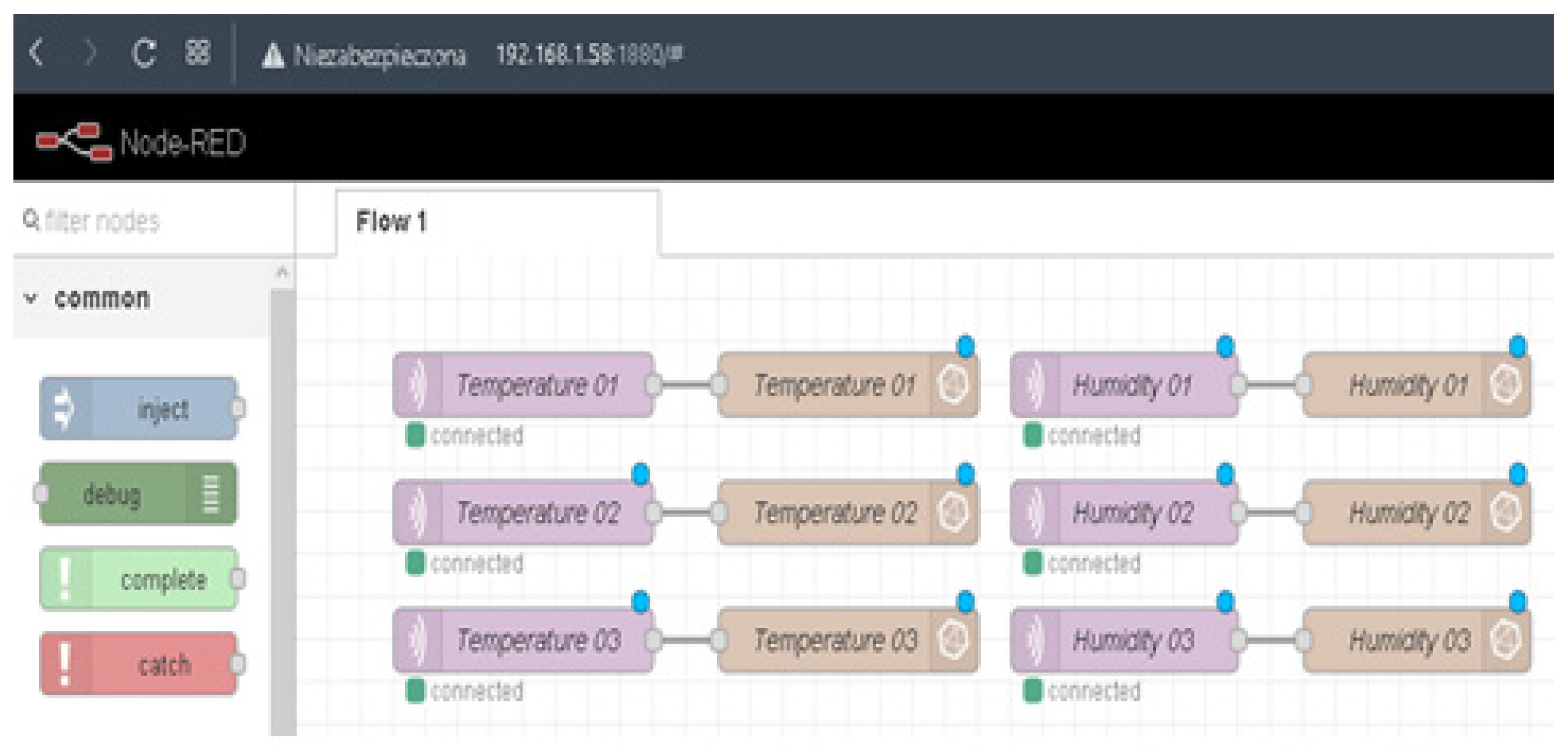Click the gauge icon on the Humidity 03 dashboard node
Screen dimensions: 1568x749
pos(1506,640)
